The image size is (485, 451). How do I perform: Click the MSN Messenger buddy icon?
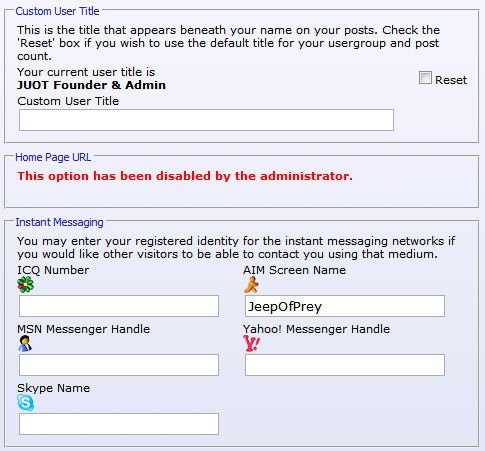tap(25, 344)
